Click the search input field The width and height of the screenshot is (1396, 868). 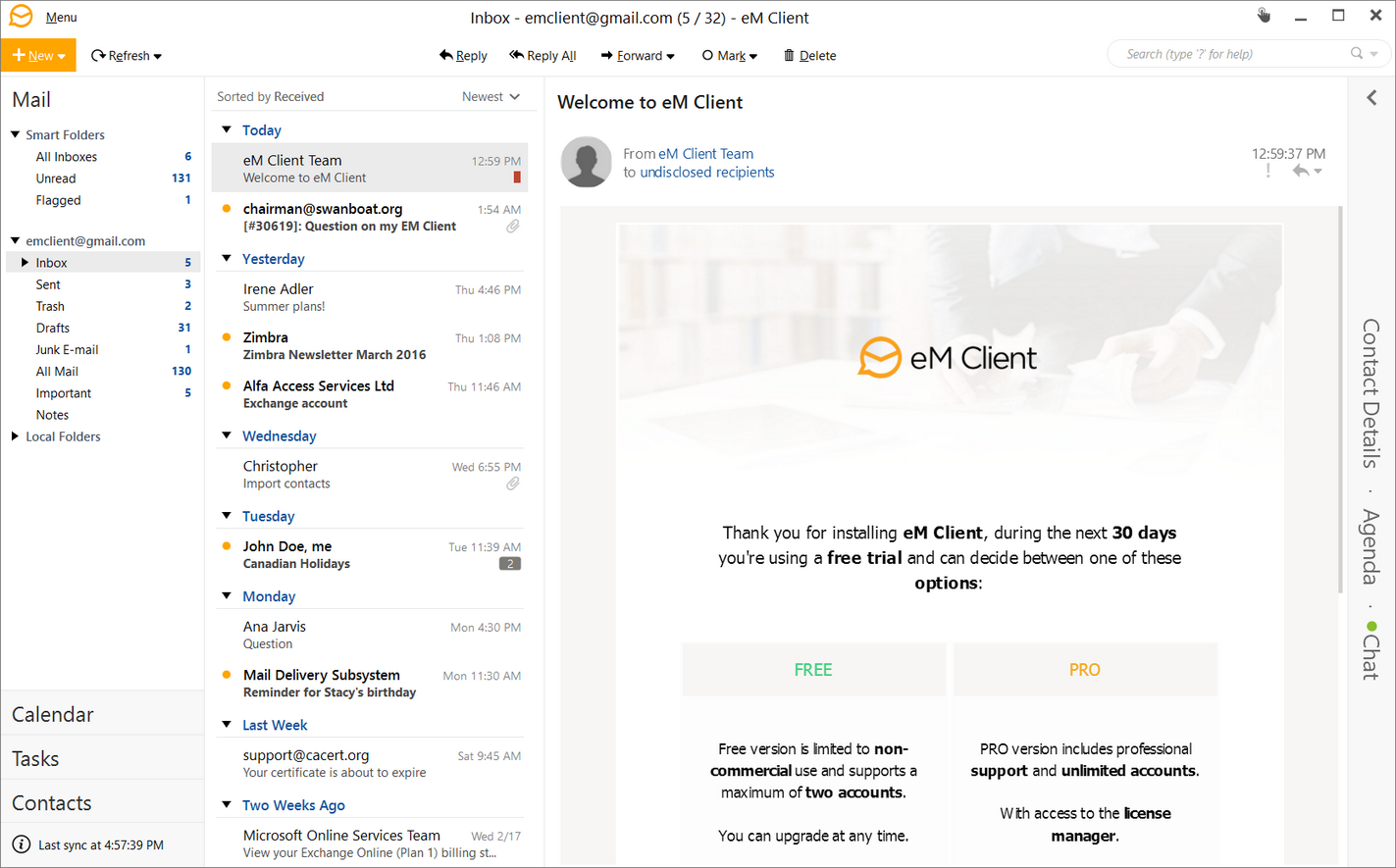(1236, 54)
